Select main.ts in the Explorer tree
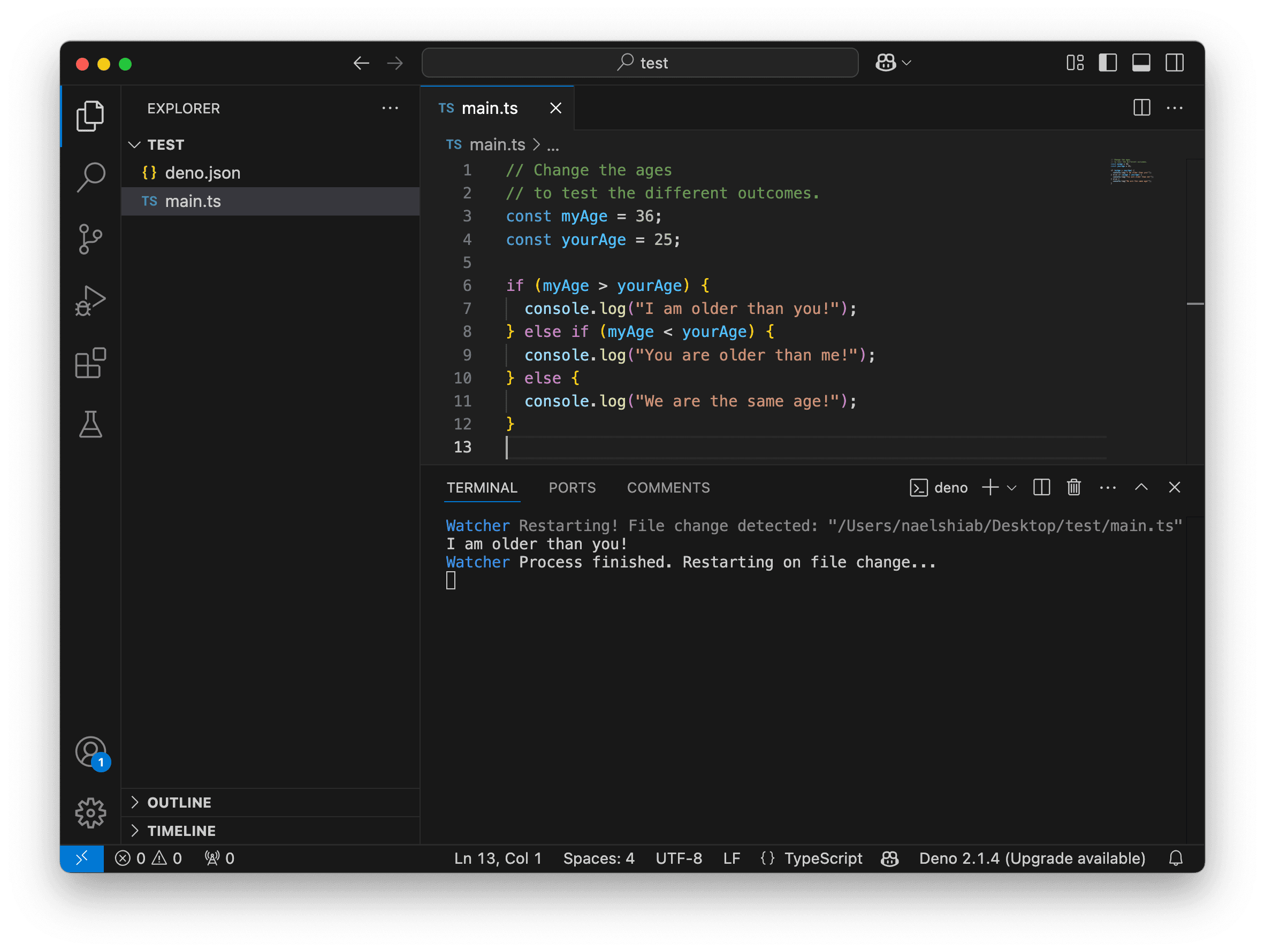The height and width of the screenshot is (952, 1265). coord(272,201)
